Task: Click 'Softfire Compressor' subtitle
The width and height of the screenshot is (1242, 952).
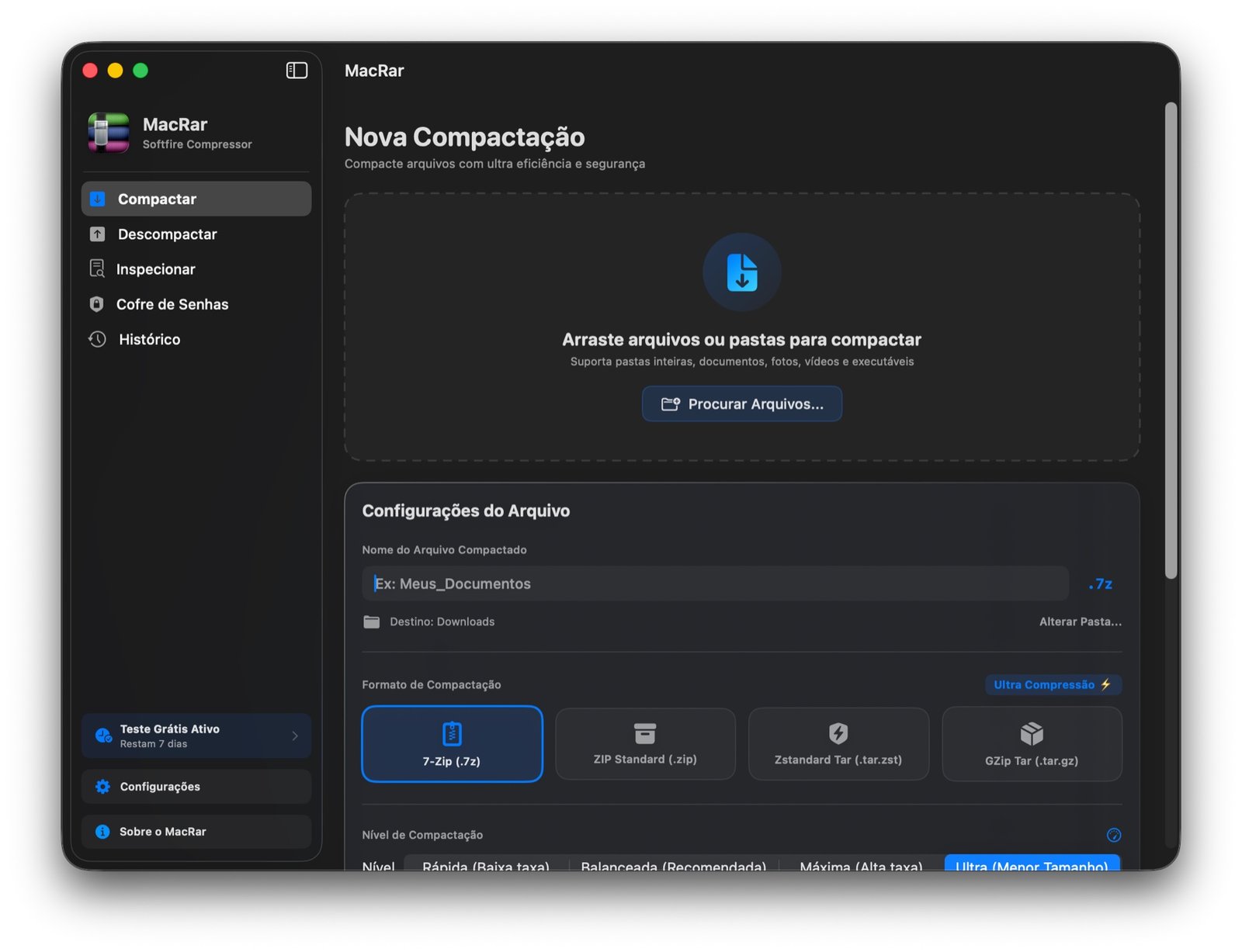Action: 197,144
